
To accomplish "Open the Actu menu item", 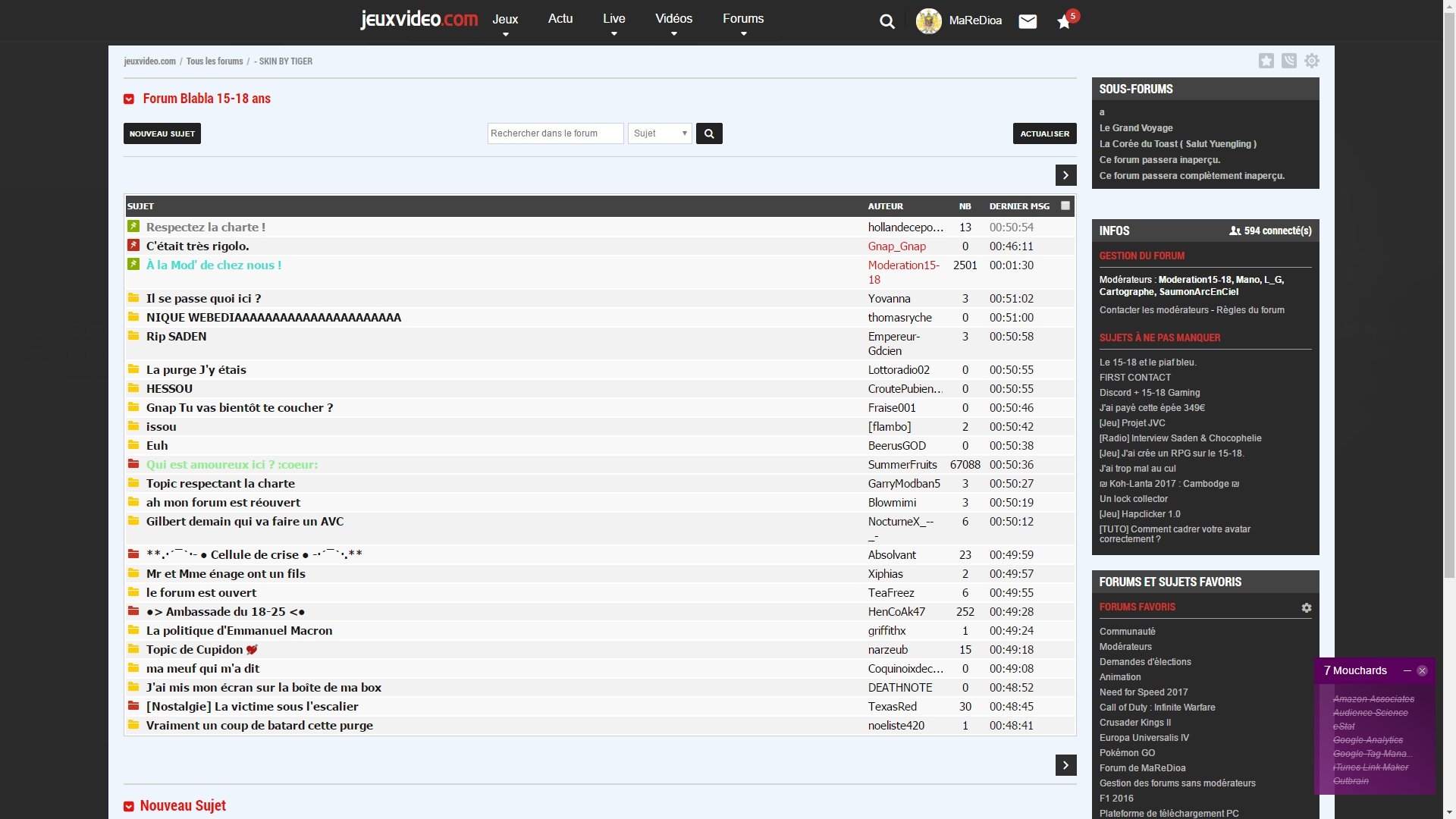I will [x=560, y=19].
